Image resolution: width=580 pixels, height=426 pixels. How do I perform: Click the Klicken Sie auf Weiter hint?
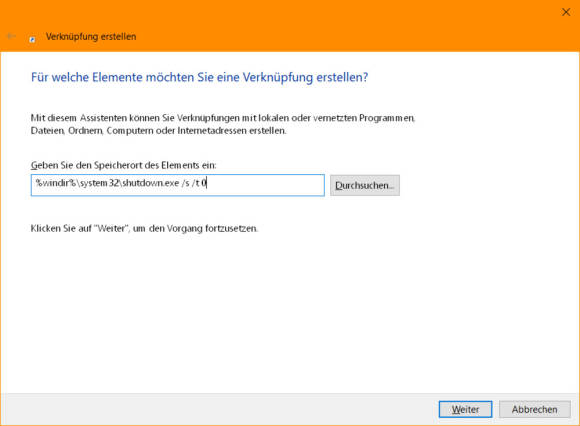click(x=144, y=229)
